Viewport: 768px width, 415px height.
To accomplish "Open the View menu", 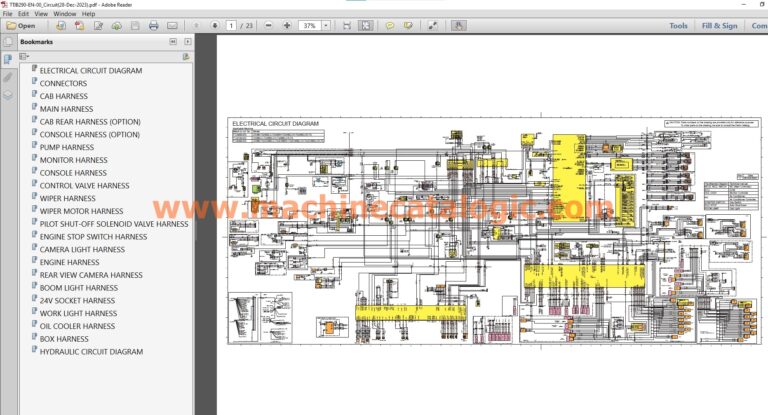I will 41,14.
